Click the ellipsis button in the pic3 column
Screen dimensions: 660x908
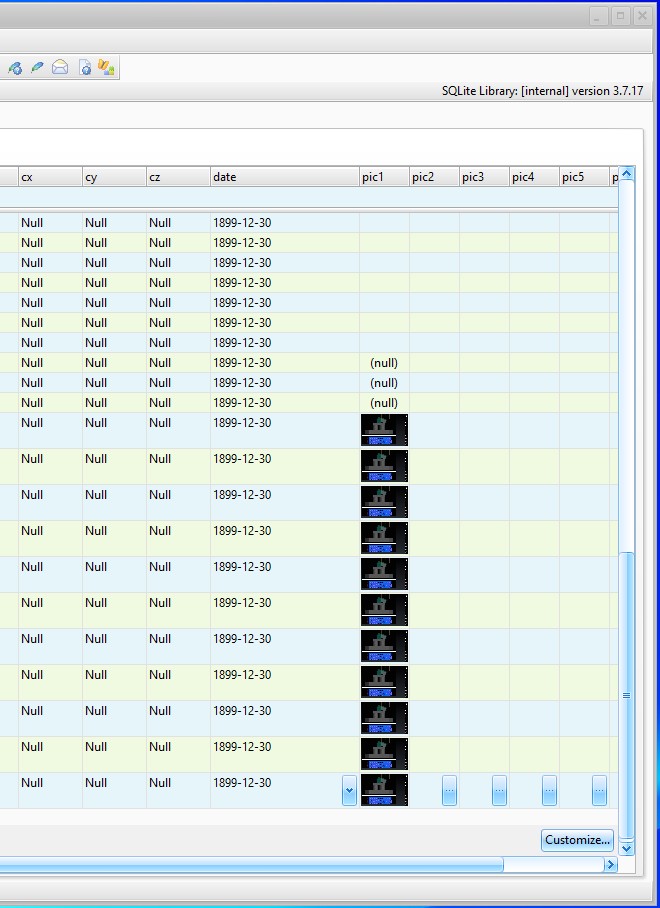pyautogui.click(x=499, y=790)
